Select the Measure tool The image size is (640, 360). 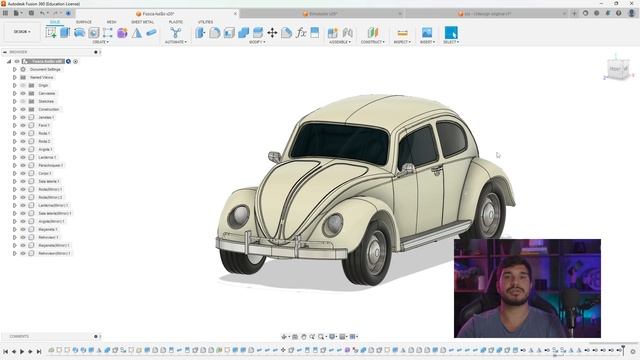pyautogui.click(x=402, y=33)
